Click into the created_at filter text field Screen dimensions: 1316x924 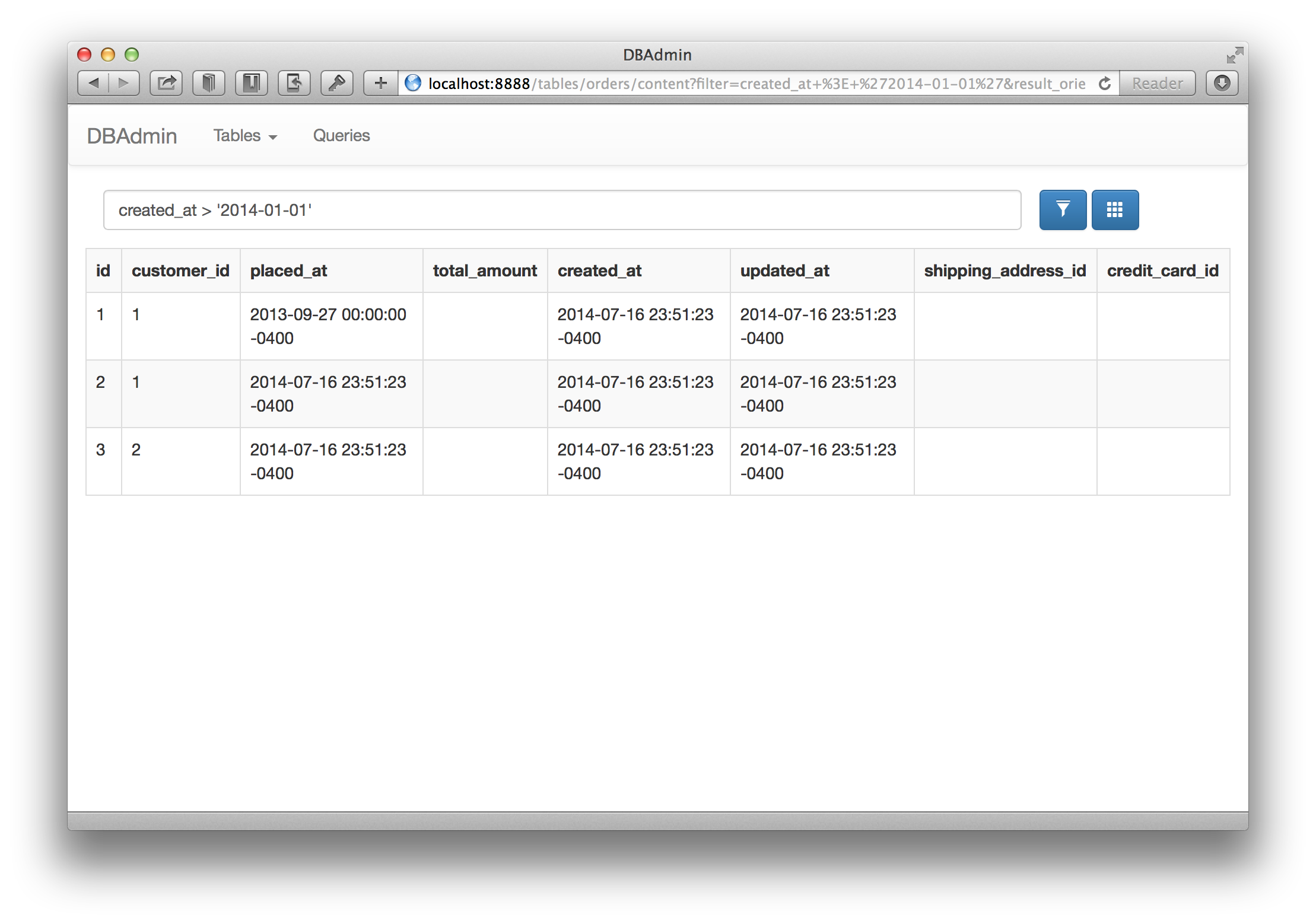click(561, 210)
